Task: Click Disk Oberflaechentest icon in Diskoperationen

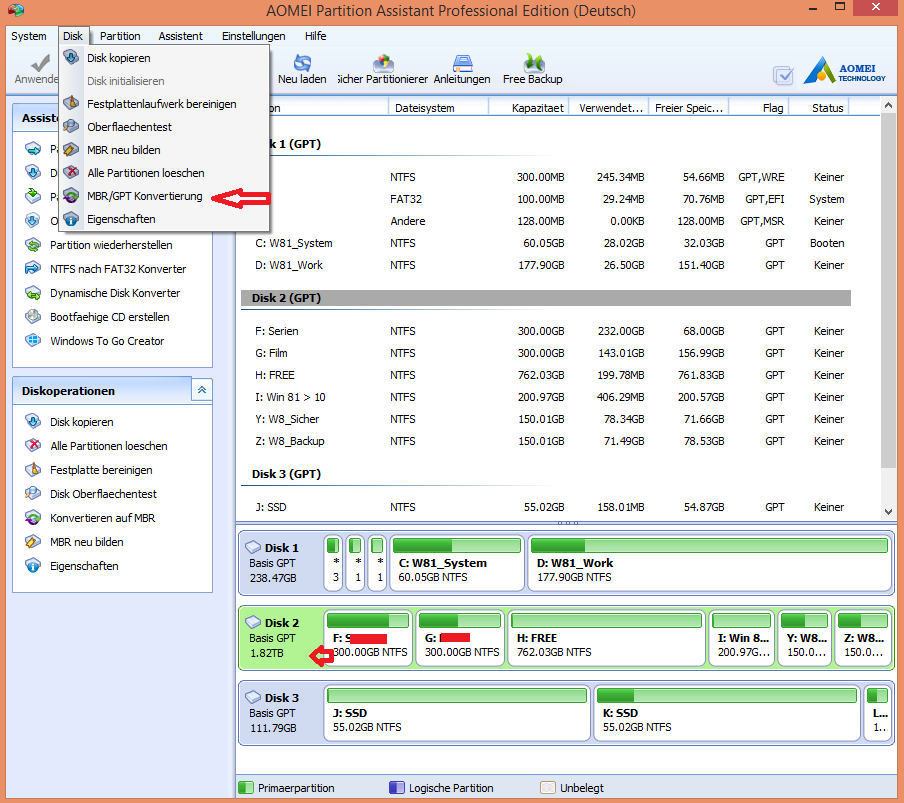Action: pos(33,493)
